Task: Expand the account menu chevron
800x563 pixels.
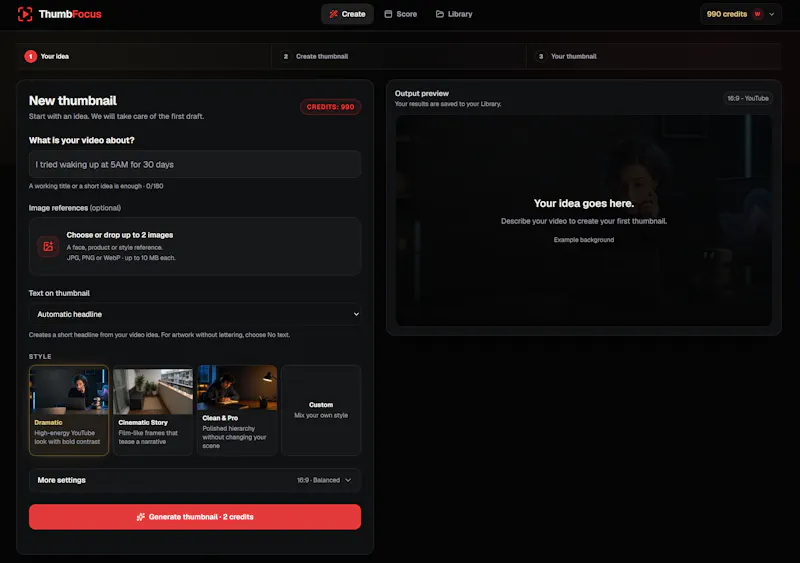Action: point(772,14)
